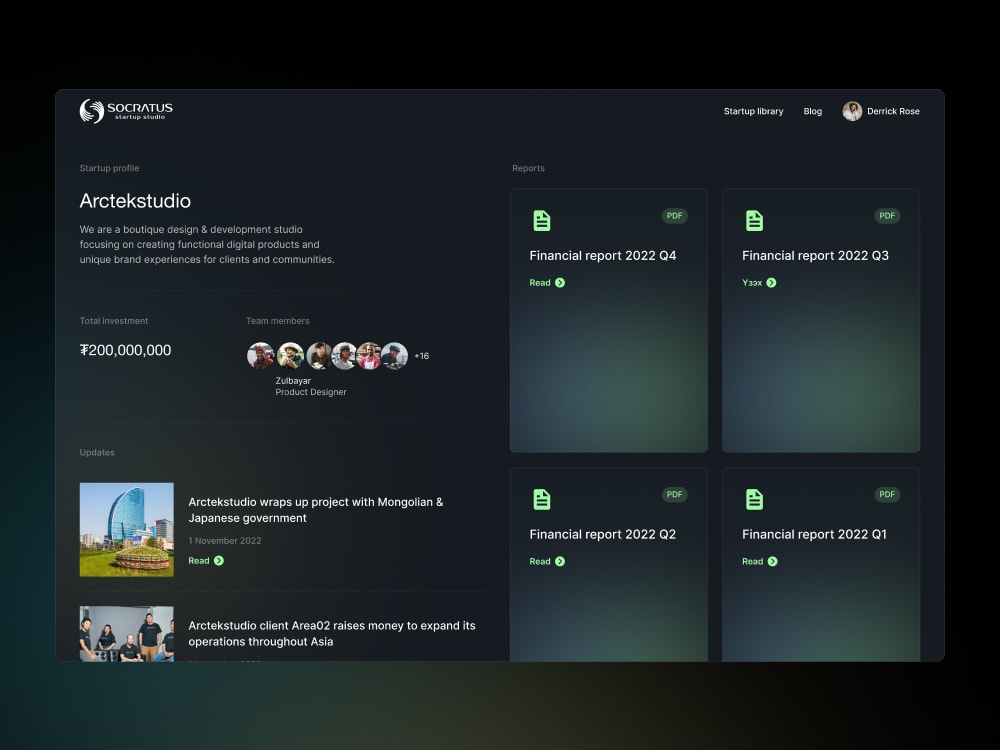The image size is (1000, 750).
Task: Open the Financial report 2022 Q1 title
Action: click(814, 534)
